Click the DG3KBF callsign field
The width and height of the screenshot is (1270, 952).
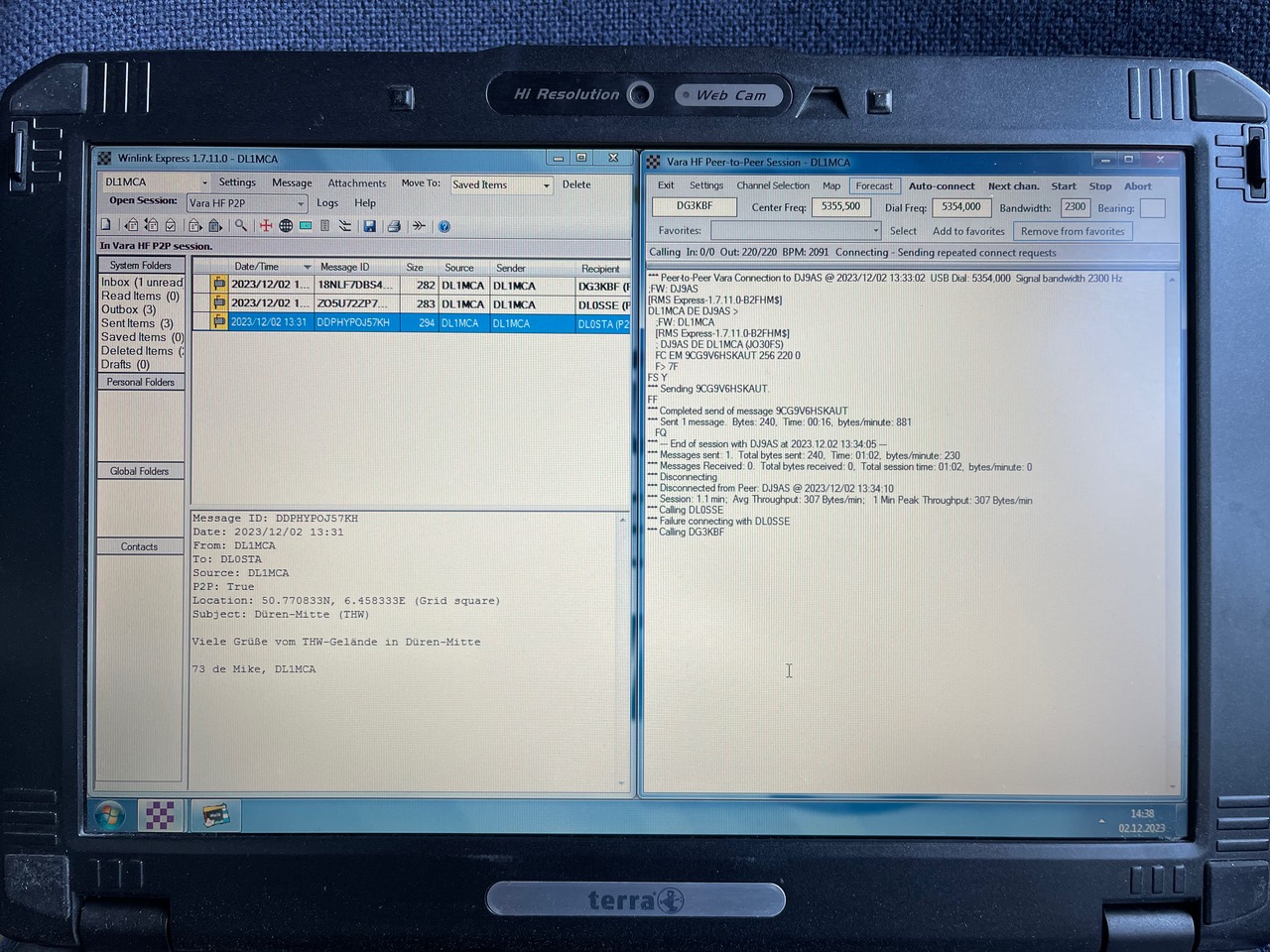(x=695, y=206)
